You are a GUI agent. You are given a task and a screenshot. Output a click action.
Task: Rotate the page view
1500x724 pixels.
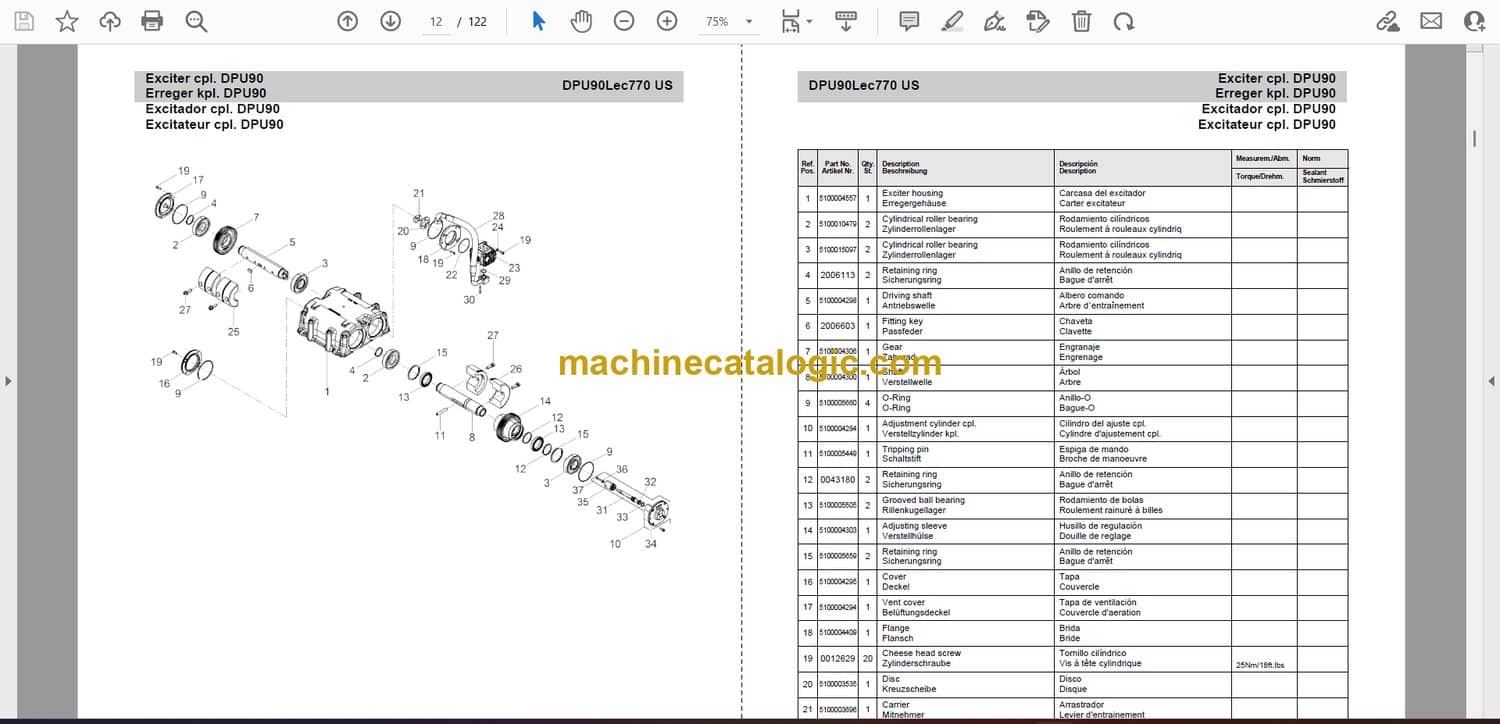[1124, 21]
